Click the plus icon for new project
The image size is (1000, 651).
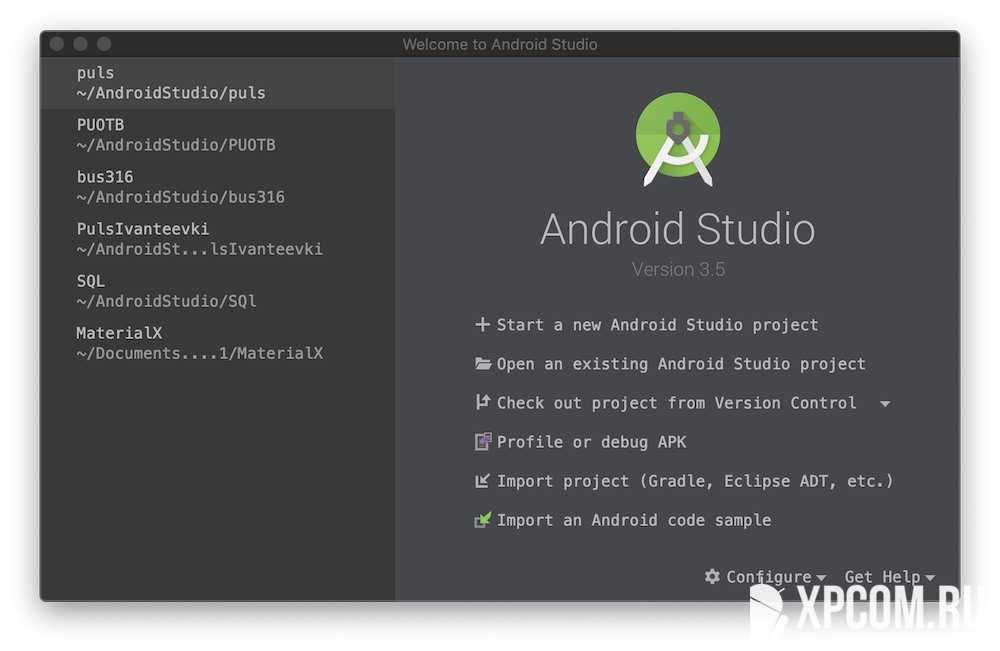[483, 325]
